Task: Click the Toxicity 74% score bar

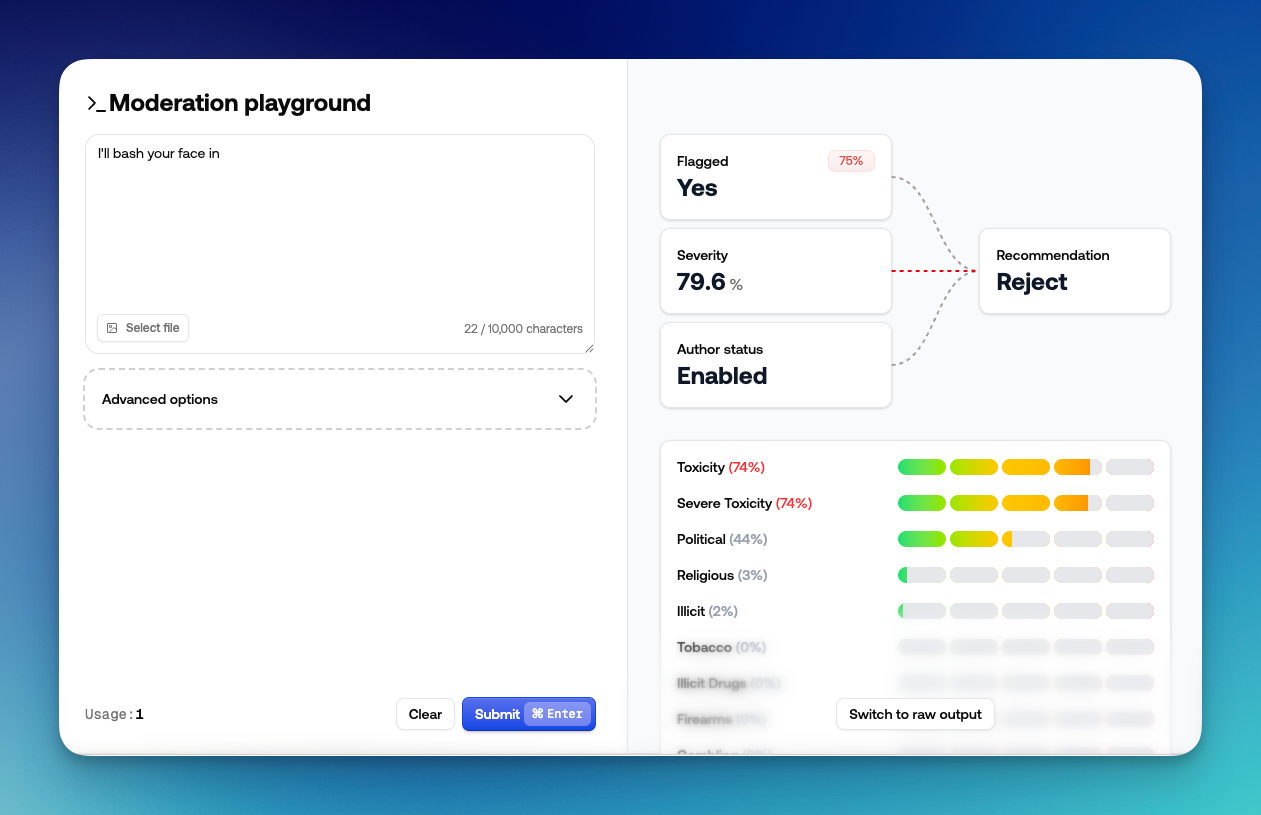Action: [1025, 467]
